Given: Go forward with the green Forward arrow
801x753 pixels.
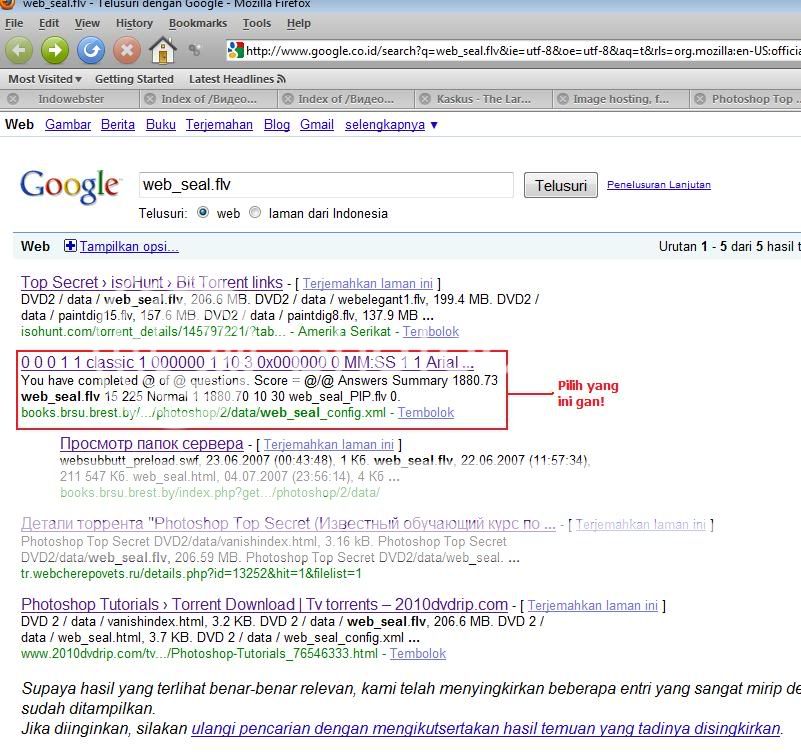Looking at the screenshot, I should click(55, 50).
